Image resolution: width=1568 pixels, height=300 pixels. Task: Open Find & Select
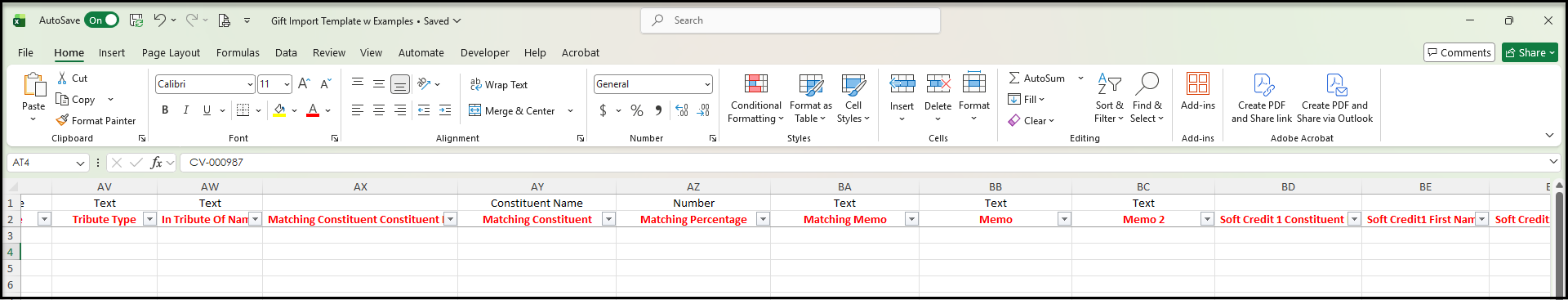point(1147,98)
